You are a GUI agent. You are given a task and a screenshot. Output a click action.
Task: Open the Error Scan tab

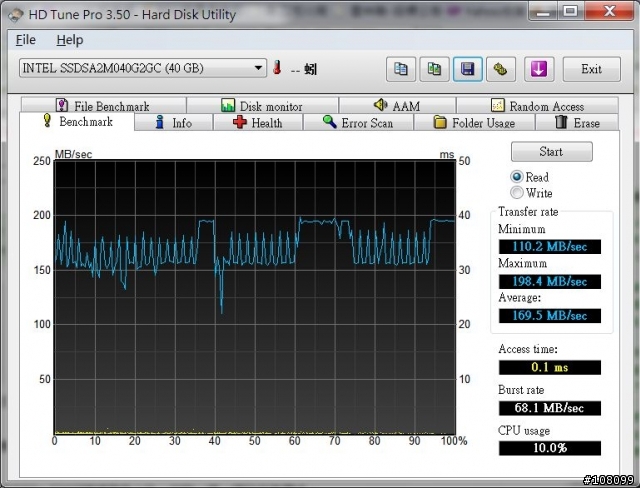[x=358, y=122]
